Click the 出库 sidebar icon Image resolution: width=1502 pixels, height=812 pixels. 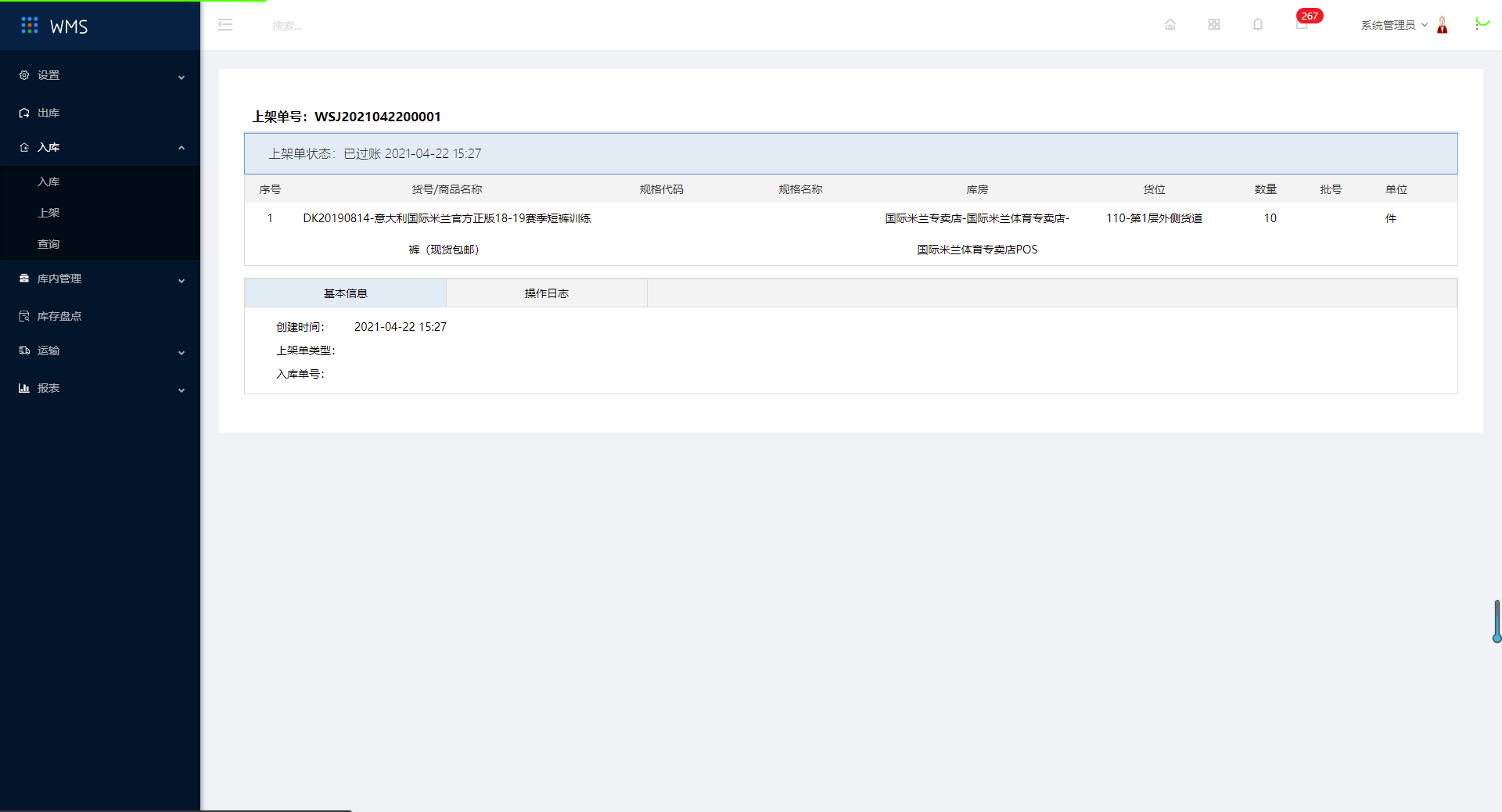click(x=24, y=113)
